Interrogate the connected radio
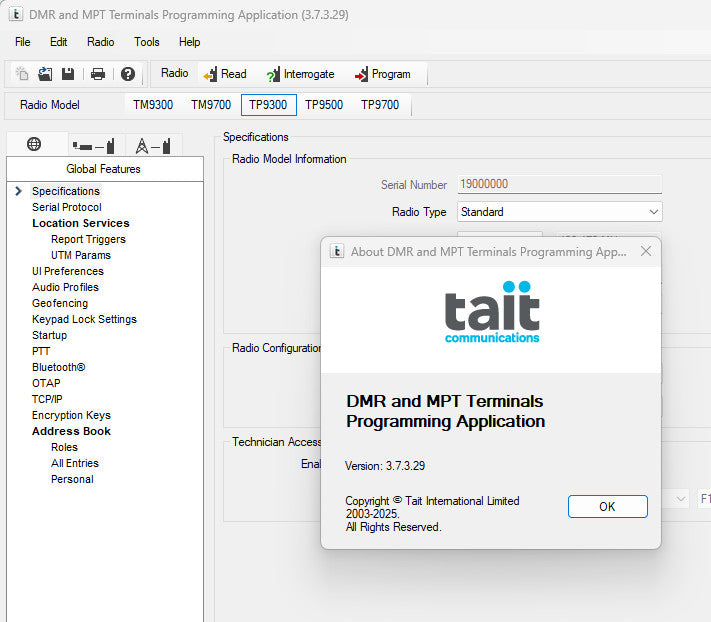 click(301, 74)
